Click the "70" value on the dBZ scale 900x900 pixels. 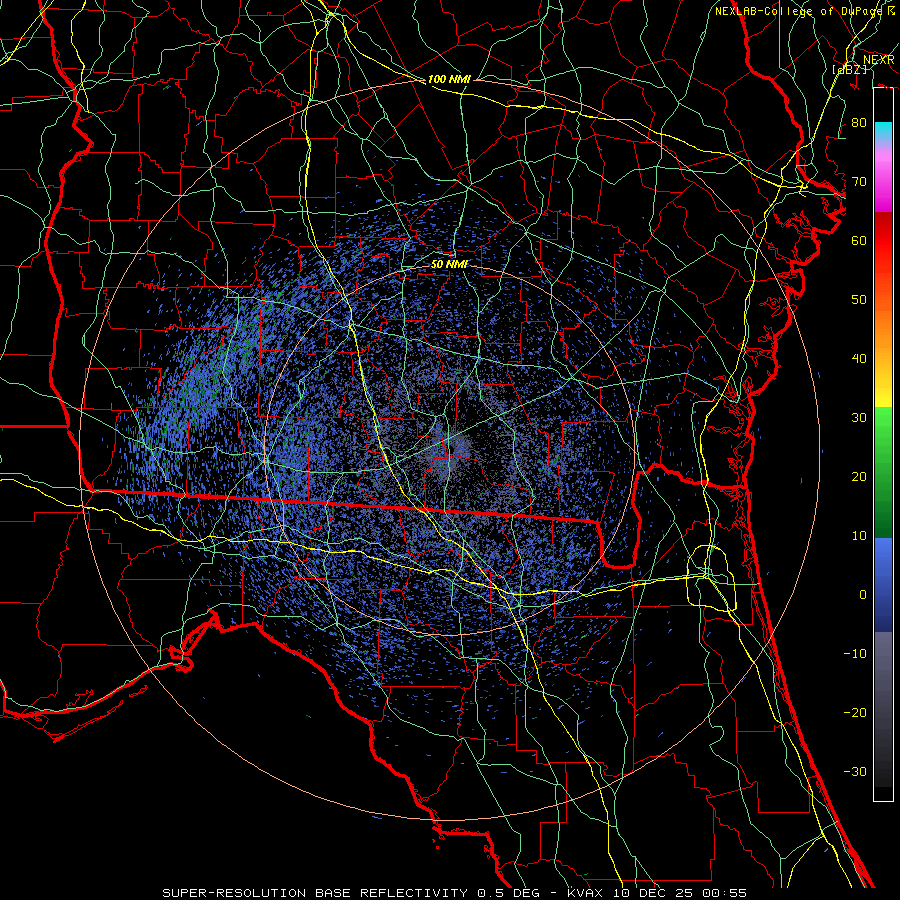(859, 182)
